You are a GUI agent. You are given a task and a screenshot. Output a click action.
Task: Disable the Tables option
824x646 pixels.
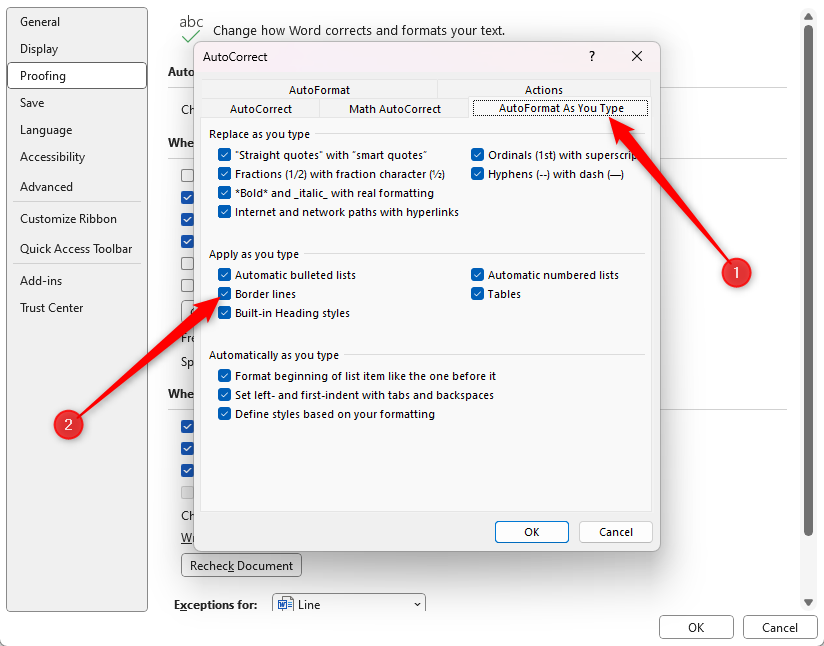[478, 294]
